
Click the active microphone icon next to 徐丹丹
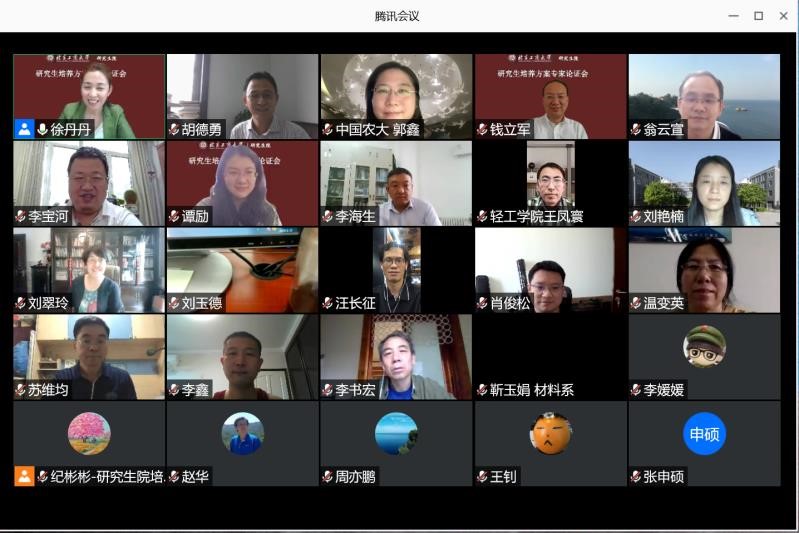43,129
